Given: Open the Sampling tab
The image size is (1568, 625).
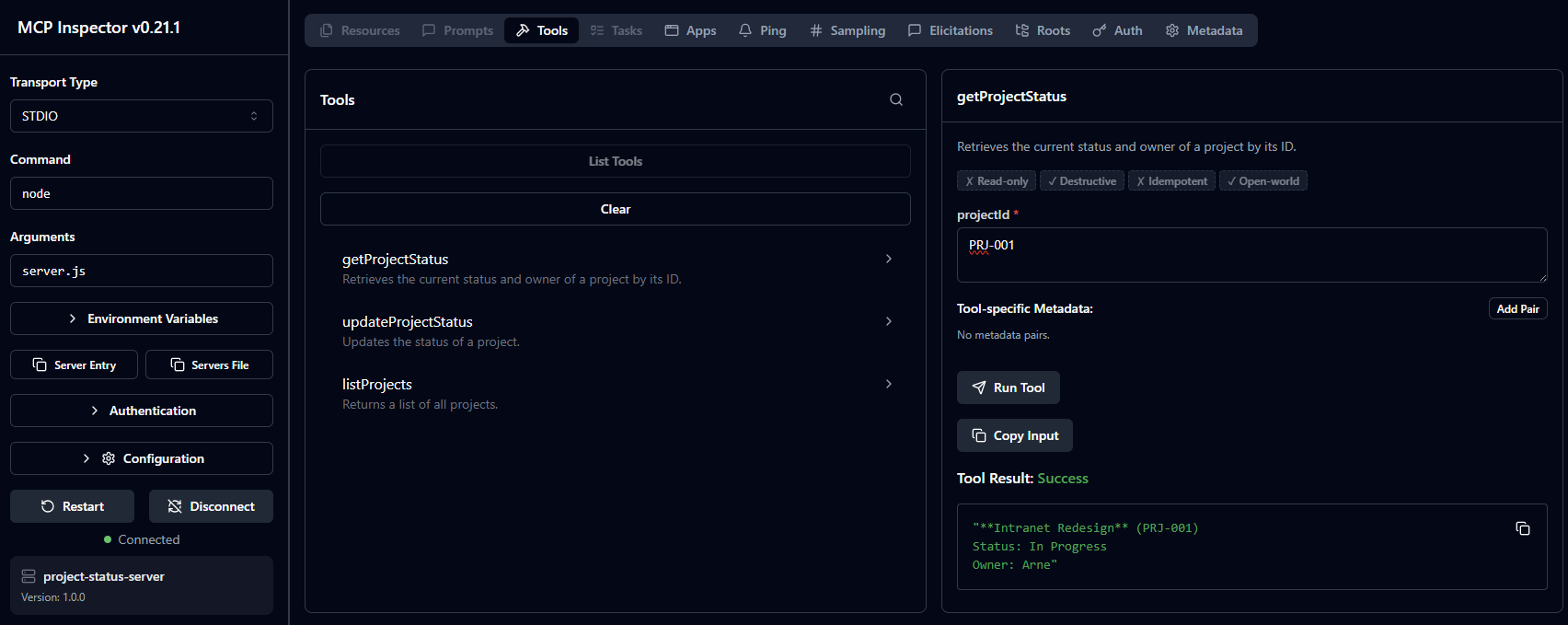Looking at the screenshot, I should (x=847, y=30).
